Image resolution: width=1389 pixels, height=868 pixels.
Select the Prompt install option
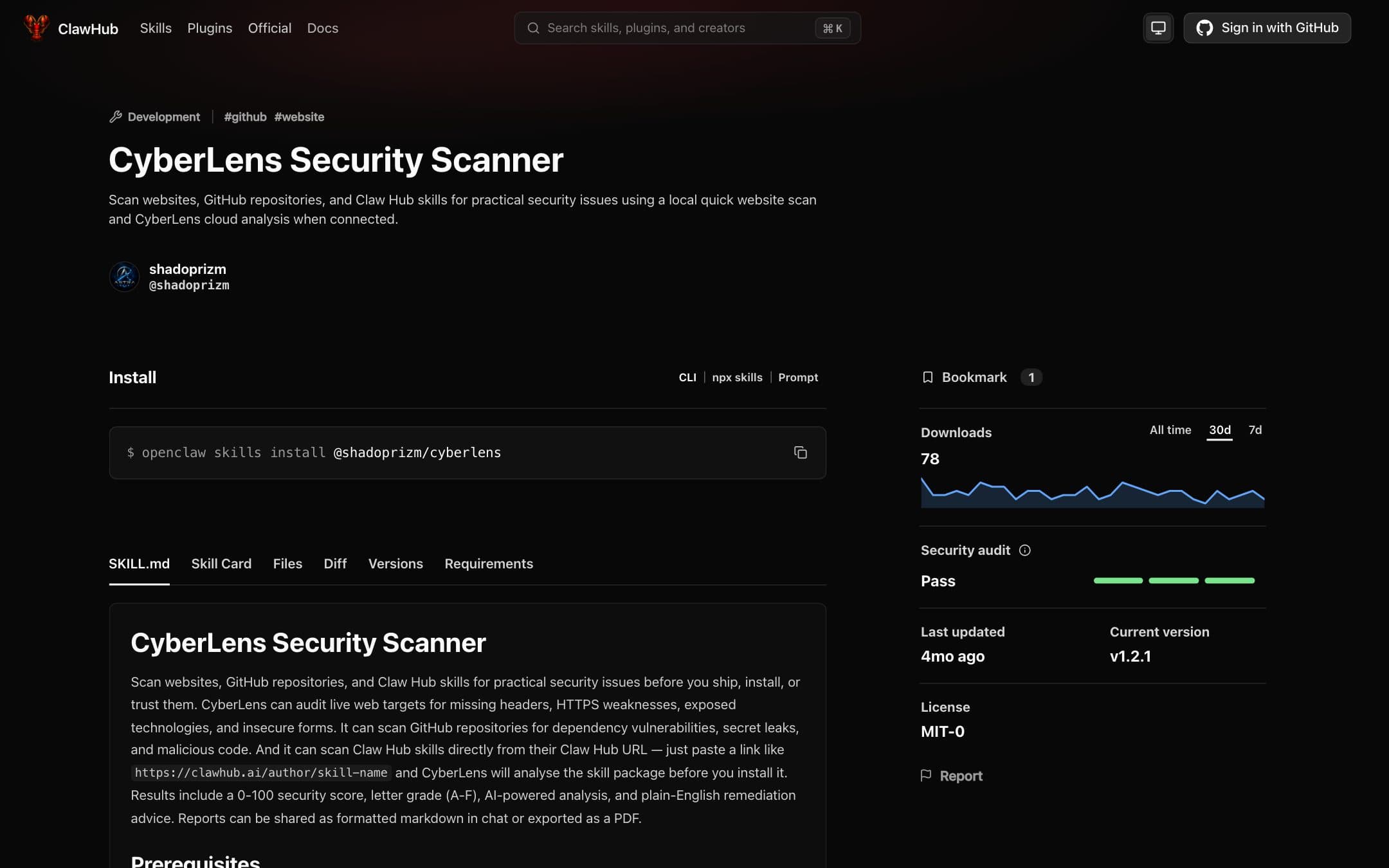tap(798, 377)
